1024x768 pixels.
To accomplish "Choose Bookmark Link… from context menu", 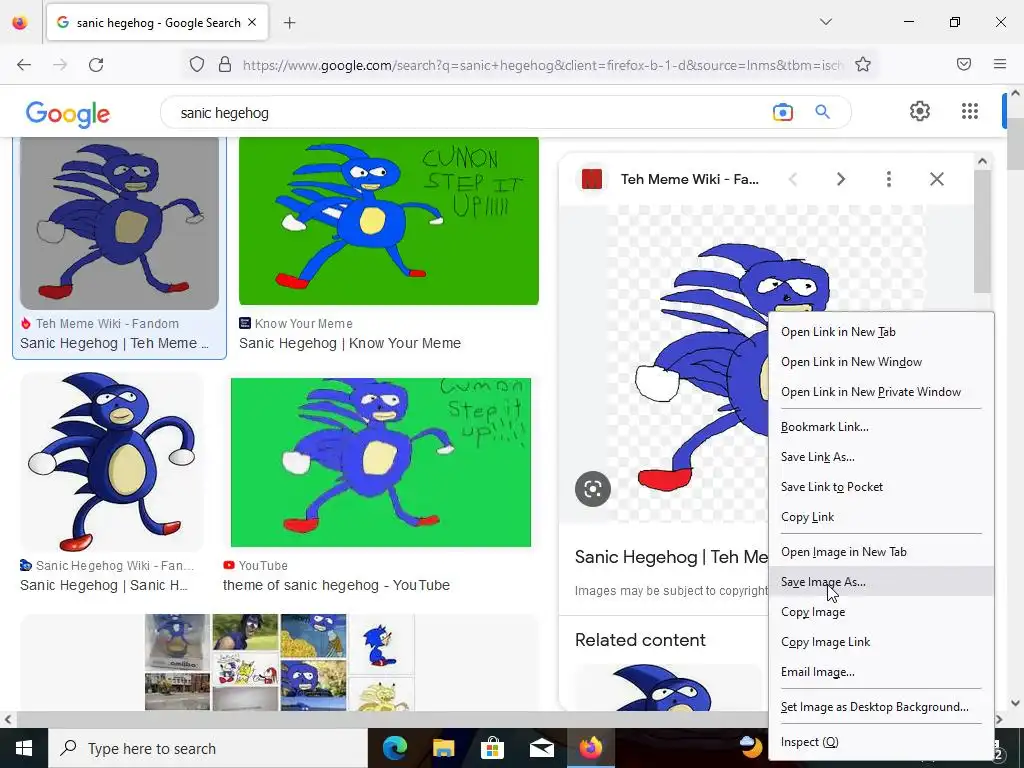I will [882, 427].
